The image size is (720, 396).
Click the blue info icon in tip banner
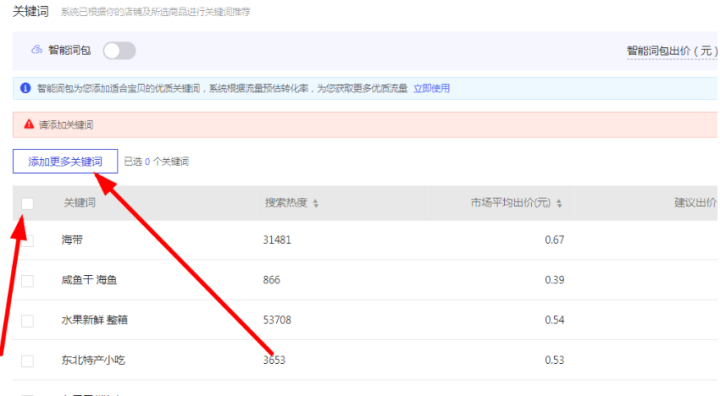pos(26,88)
